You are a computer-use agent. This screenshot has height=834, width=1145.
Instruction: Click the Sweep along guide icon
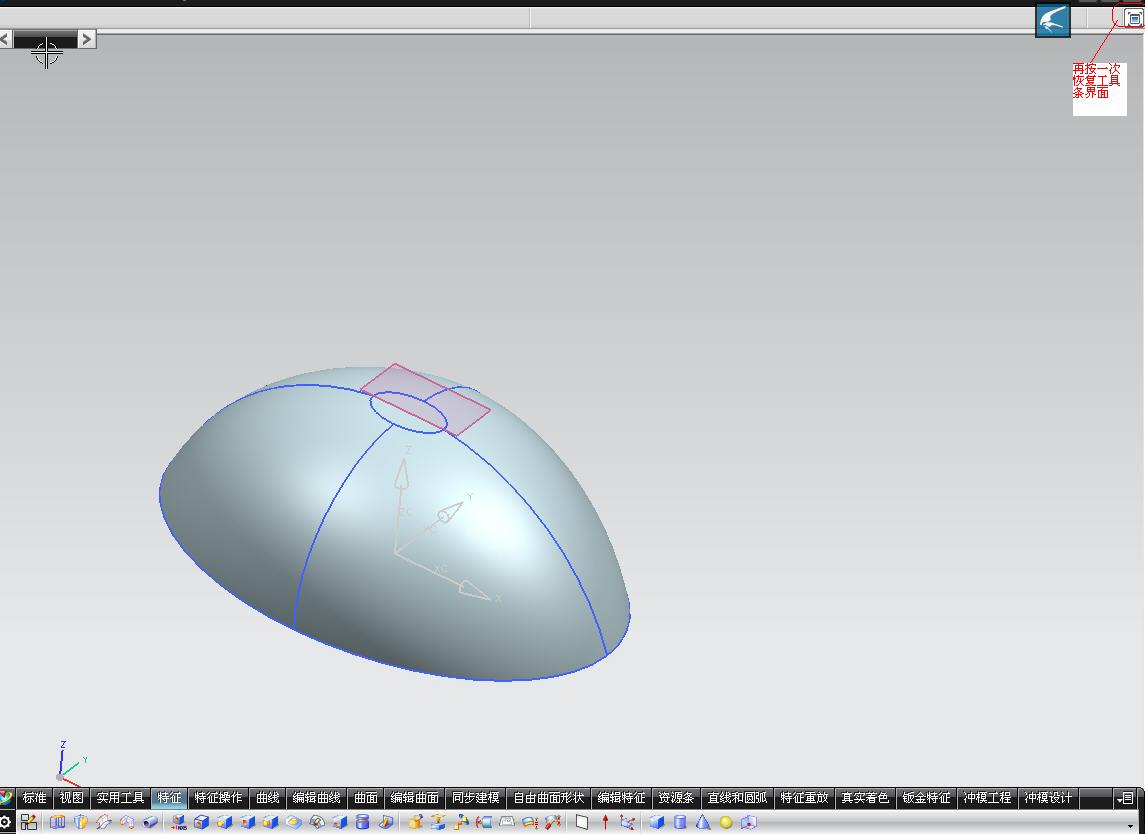[104, 822]
